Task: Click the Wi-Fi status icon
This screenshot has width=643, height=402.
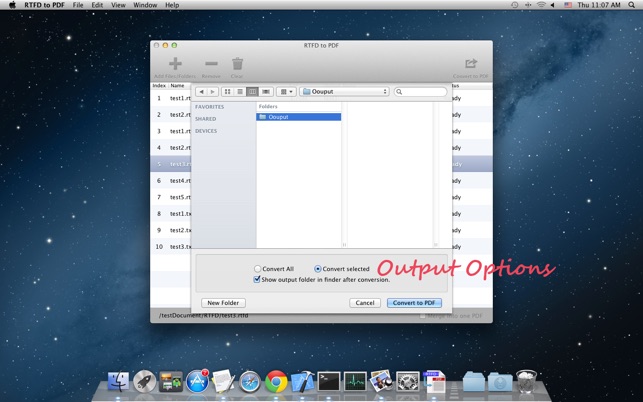Action: pyautogui.click(x=541, y=5)
